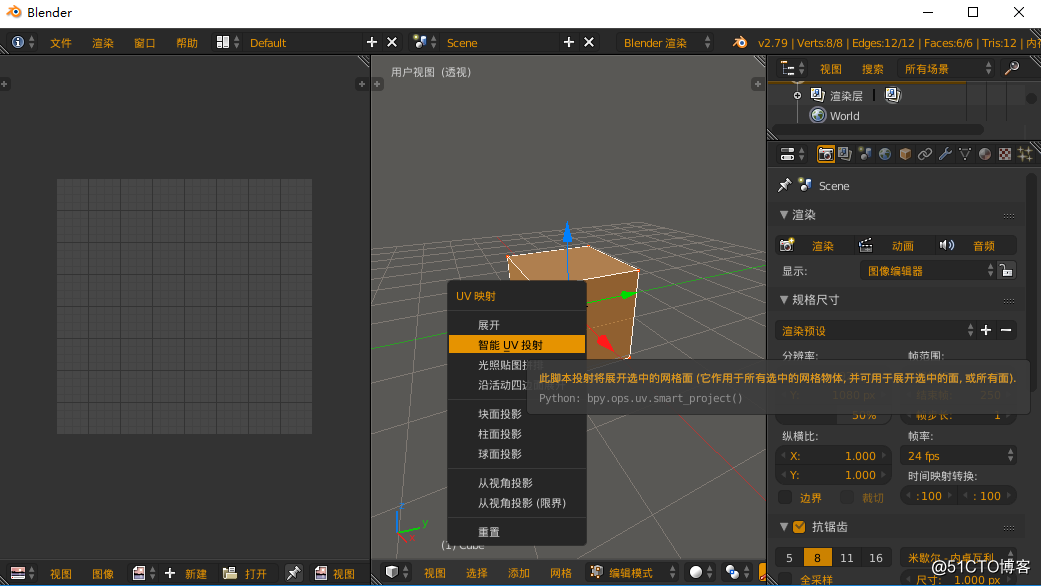Open the 编辑模式 mode dropdown
The image size is (1041, 586).
click(x=633, y=573)
